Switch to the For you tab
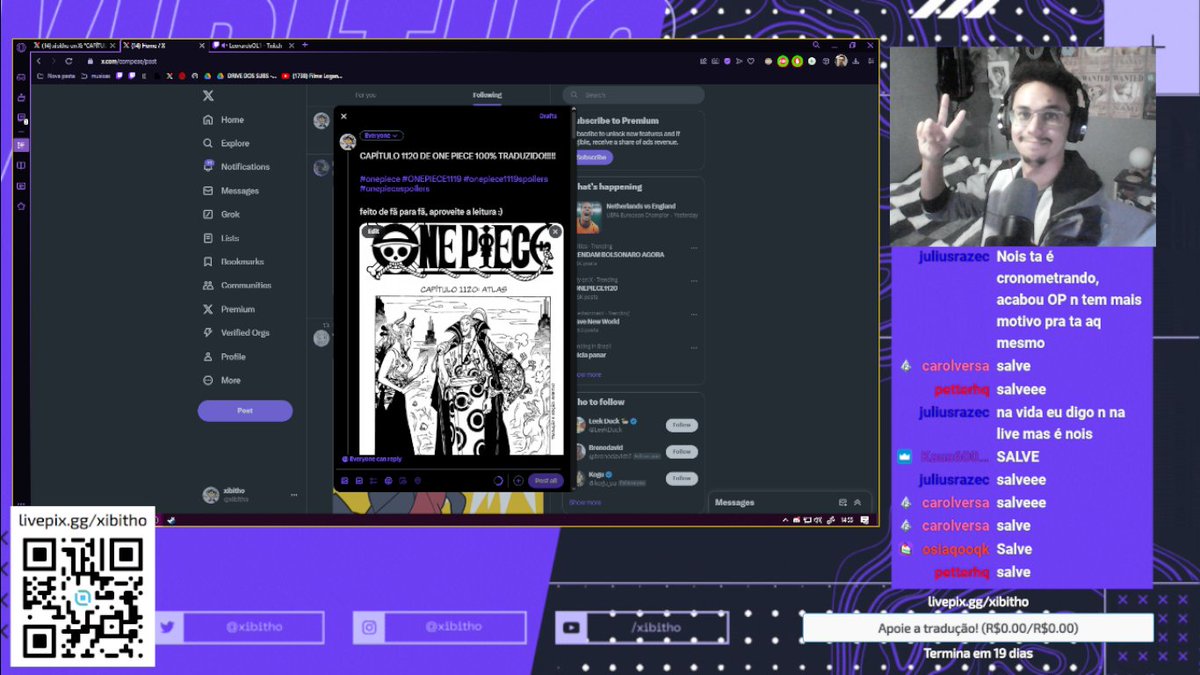 pyautogui.click(x=366, y=95)
